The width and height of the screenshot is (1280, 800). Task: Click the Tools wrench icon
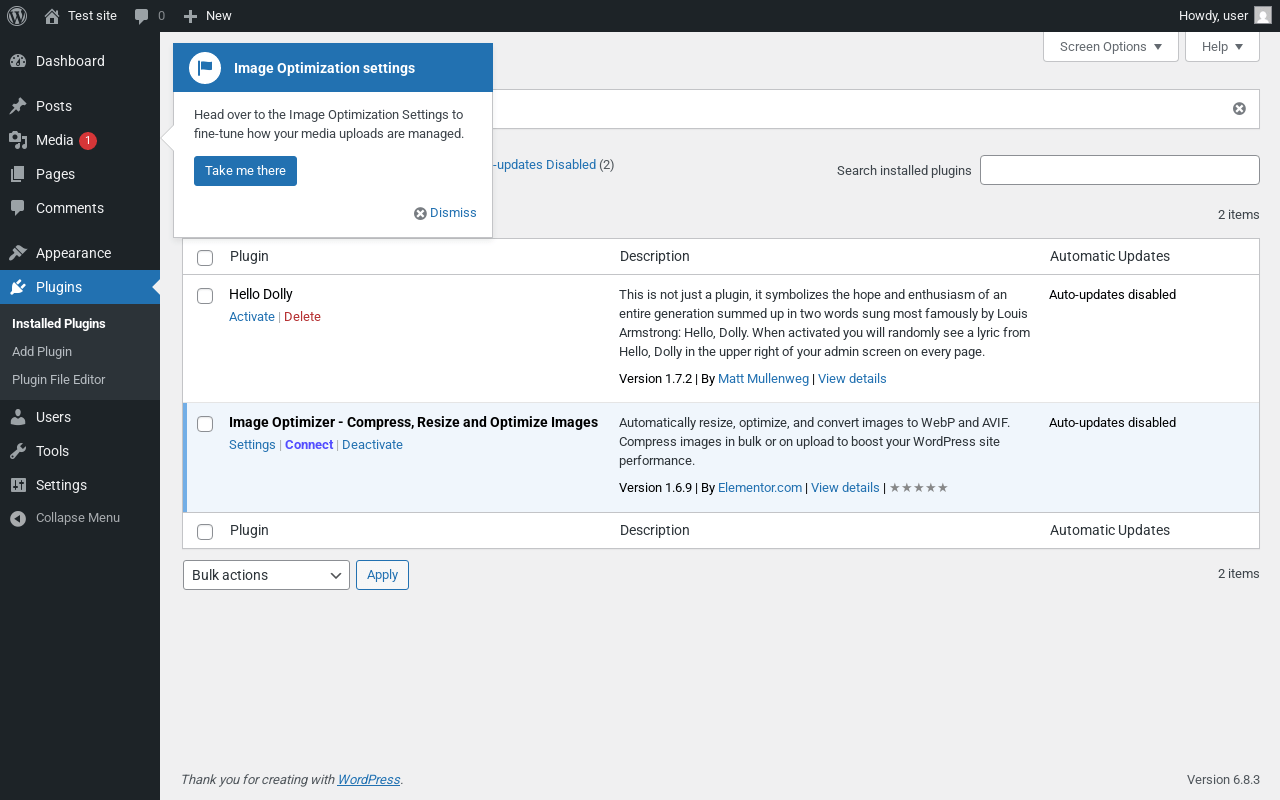[x=18, y=451]
